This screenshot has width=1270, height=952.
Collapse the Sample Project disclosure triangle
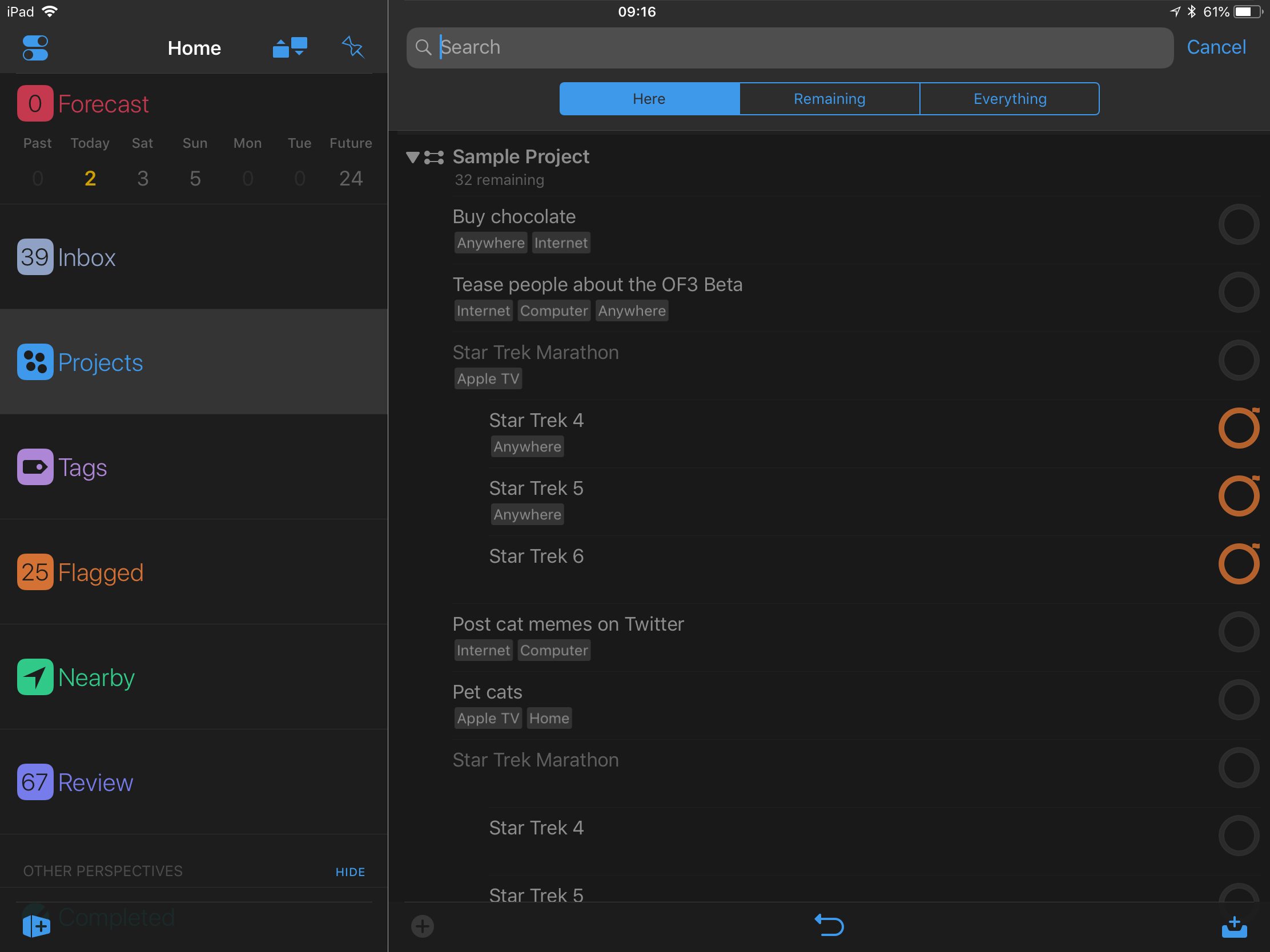(x=412, y=157)
